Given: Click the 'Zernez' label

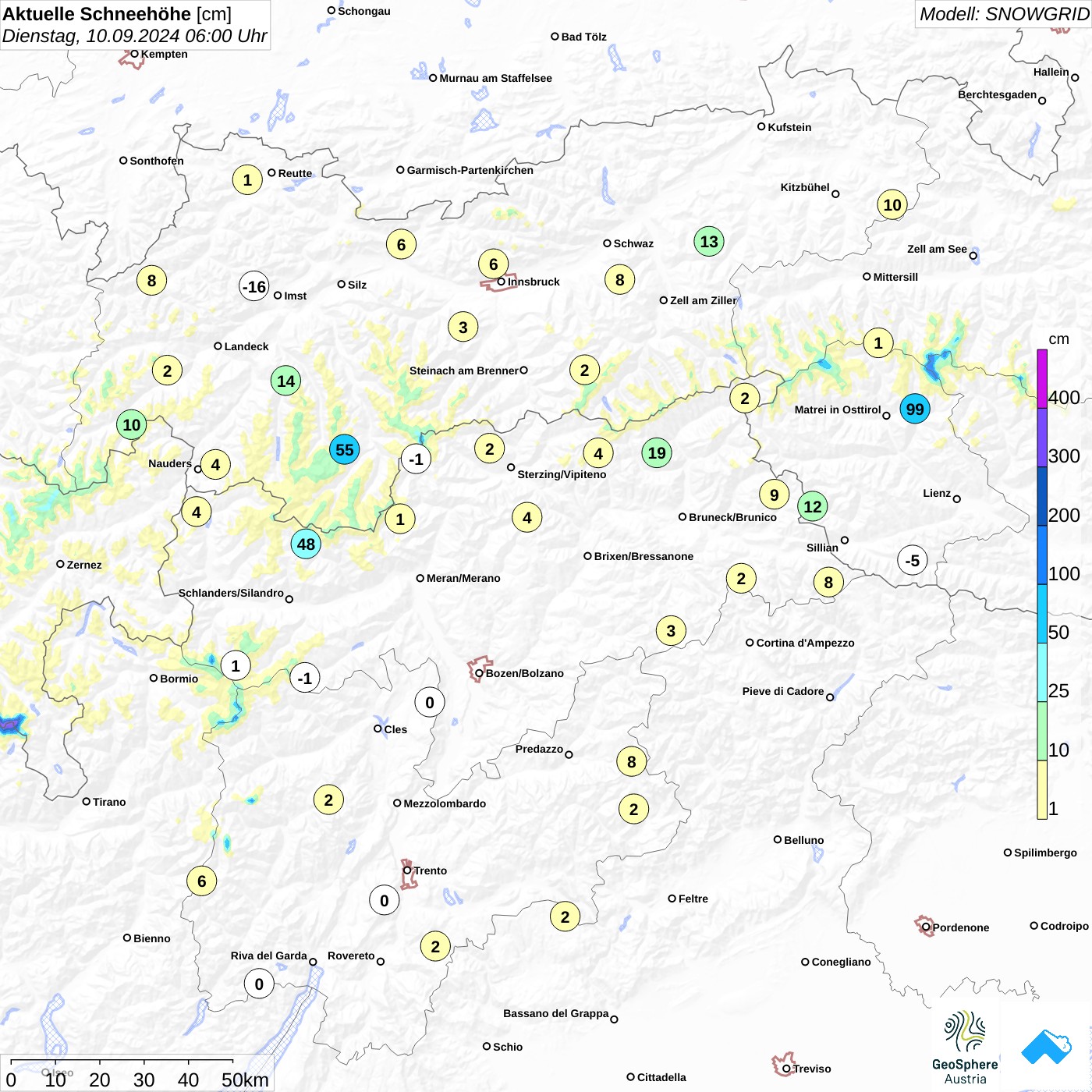Looking at the screenshot, I should [84, 565].
